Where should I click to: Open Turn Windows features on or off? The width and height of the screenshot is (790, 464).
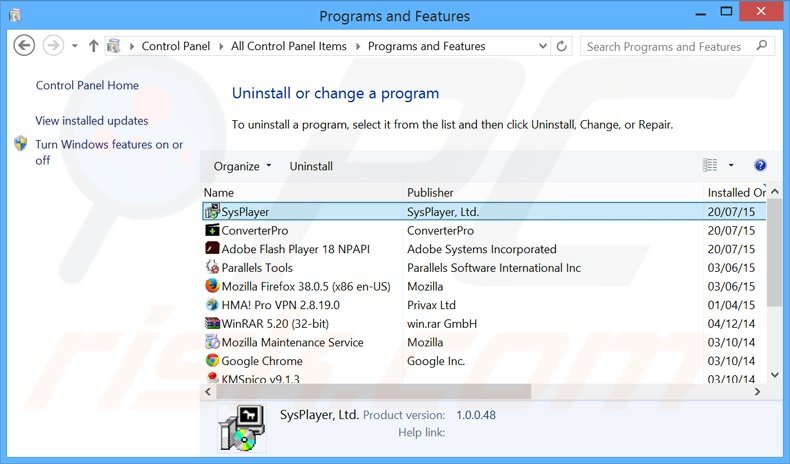coord(109,152)
